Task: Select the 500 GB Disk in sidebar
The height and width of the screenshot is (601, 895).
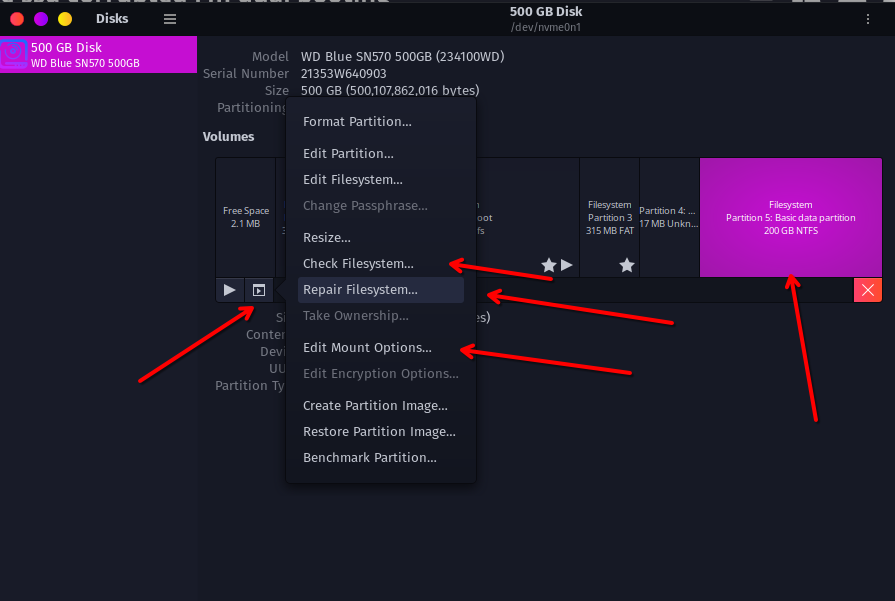Action: [99, 55]
